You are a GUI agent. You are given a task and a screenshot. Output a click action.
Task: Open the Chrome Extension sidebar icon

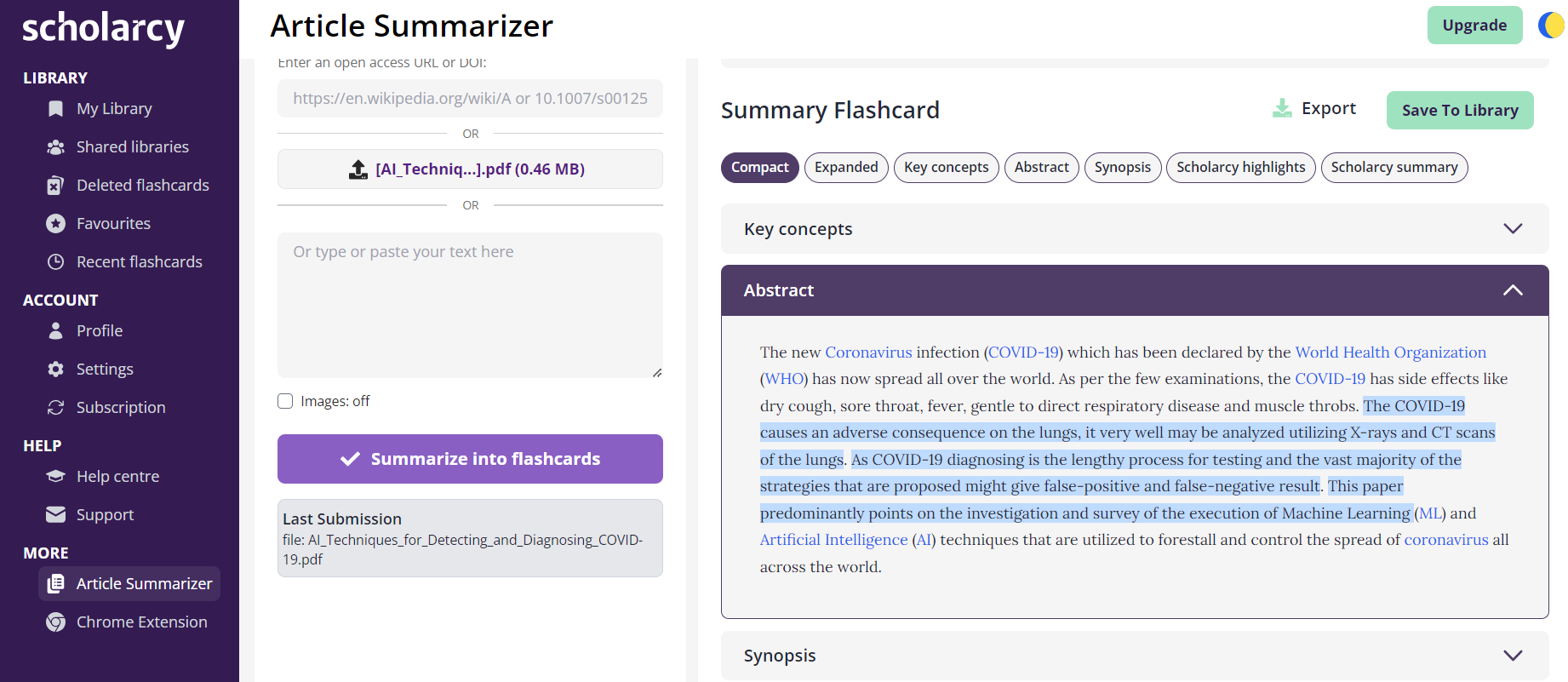tap(54, 622)
